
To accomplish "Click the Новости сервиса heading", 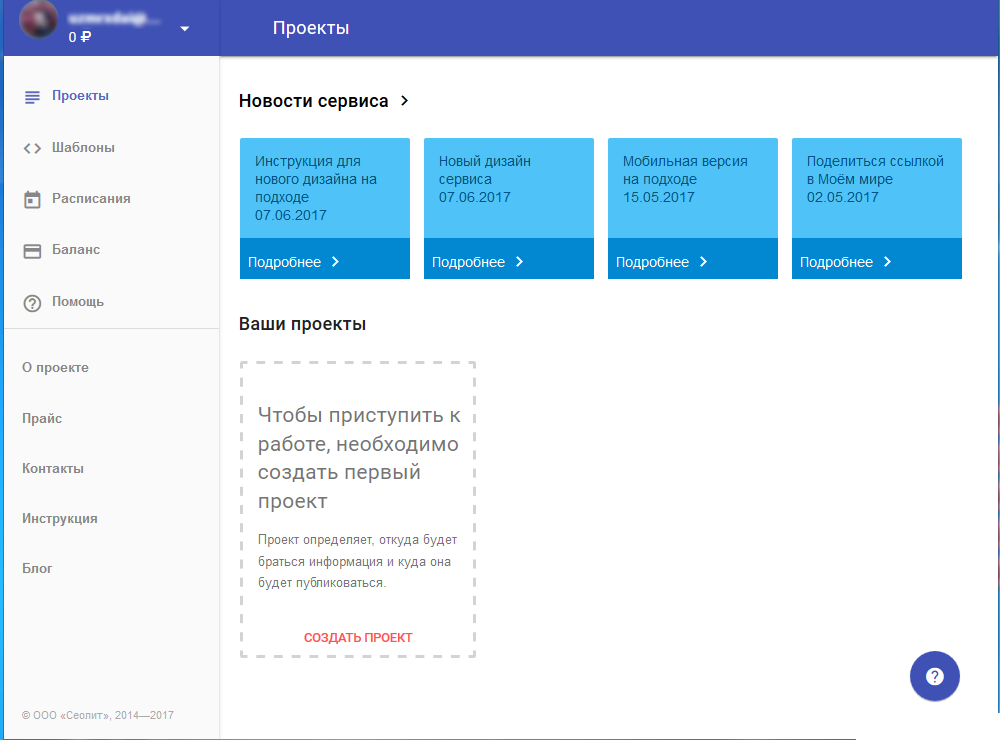I will [313, 101].
